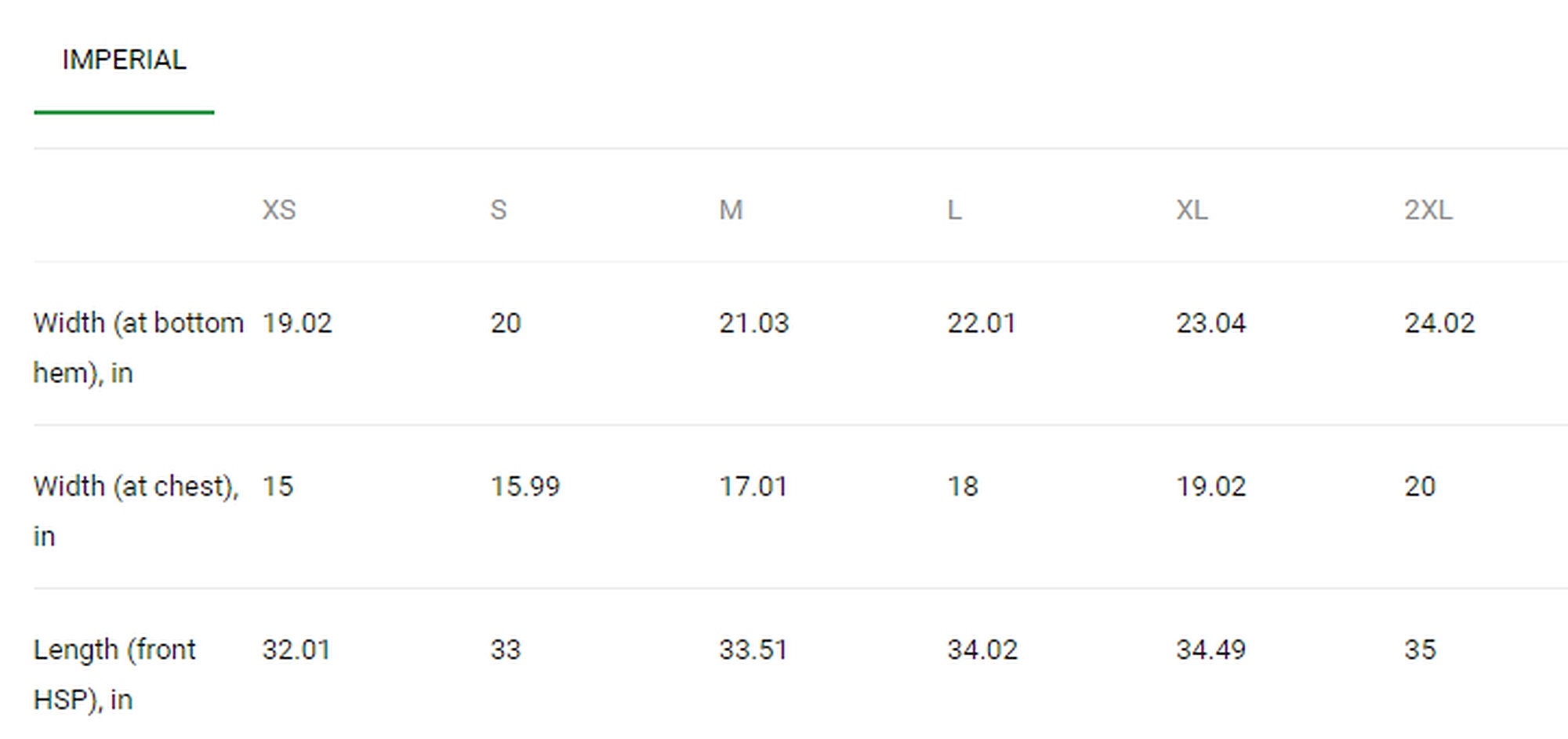This screenshot has width=1568, height=739.
Task: Select the Width at chest row label
Action: (136, 511)
